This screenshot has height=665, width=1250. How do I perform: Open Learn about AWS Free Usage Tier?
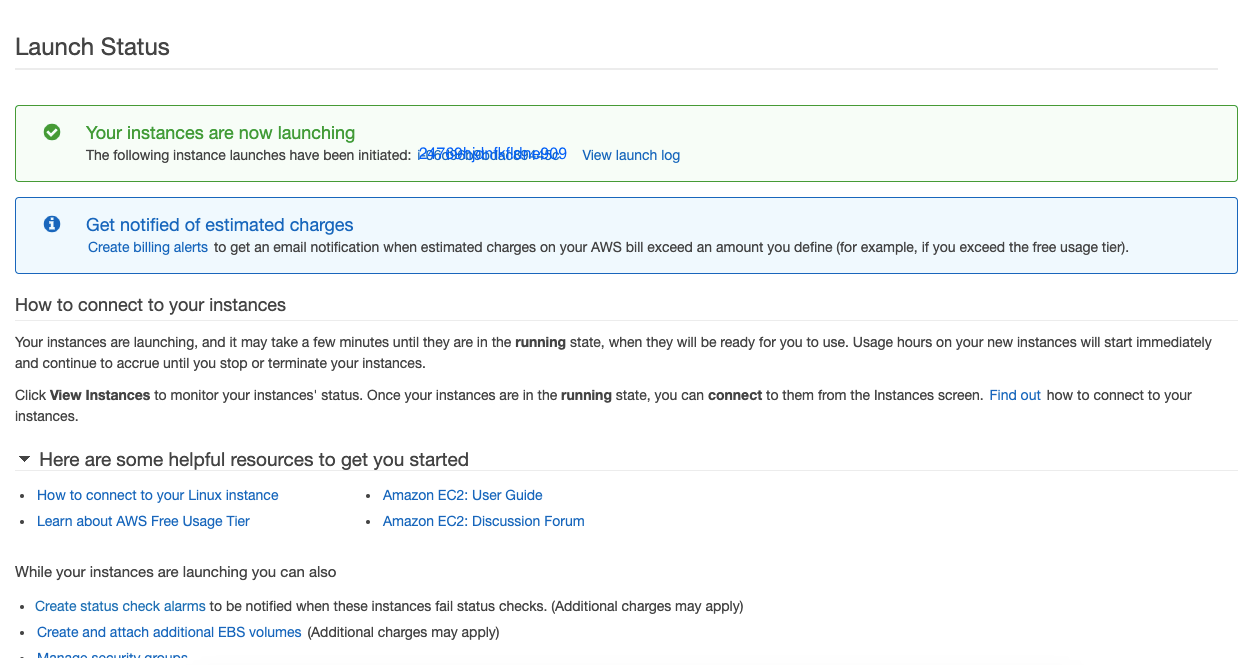coord(143,521)
